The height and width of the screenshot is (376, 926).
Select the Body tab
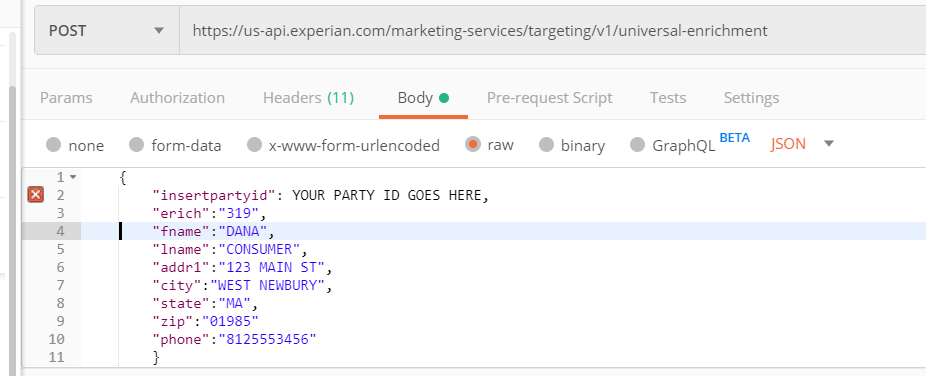[423, 98]
